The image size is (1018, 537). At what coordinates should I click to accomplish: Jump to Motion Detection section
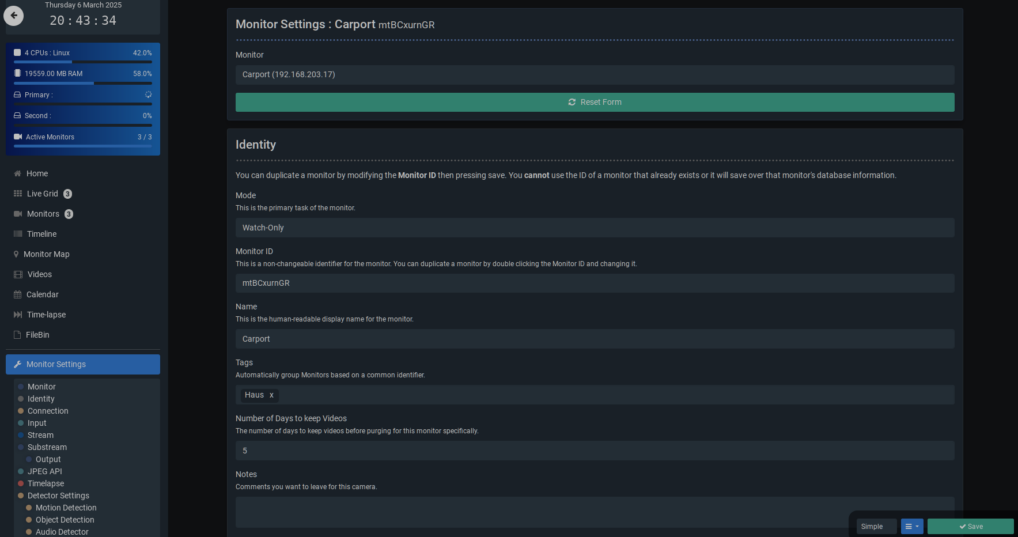tap(66, 508)
